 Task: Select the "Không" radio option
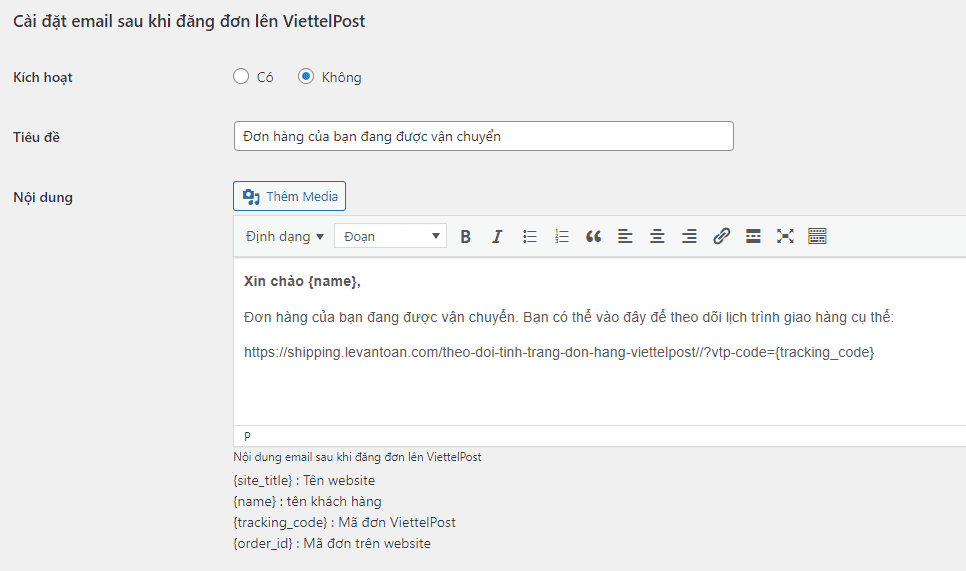tap(307, 77)
